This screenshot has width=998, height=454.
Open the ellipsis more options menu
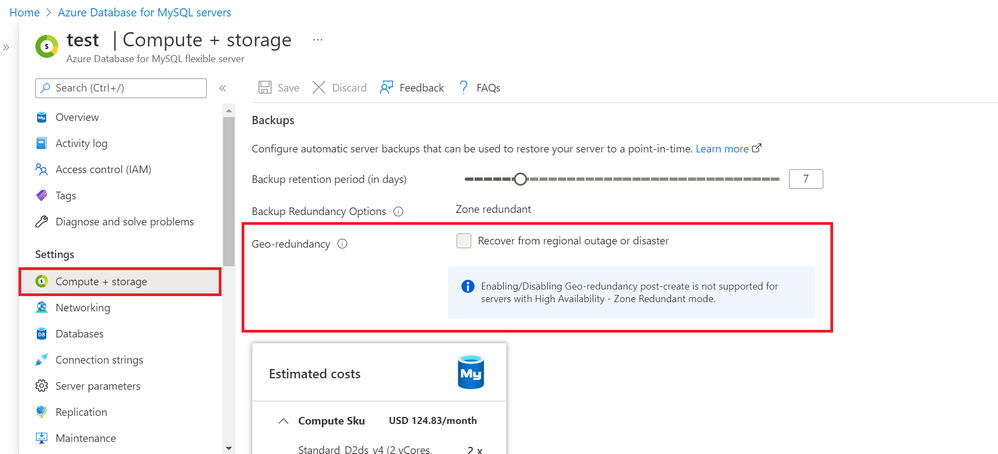pyautogui.click(x=318, y=39)
